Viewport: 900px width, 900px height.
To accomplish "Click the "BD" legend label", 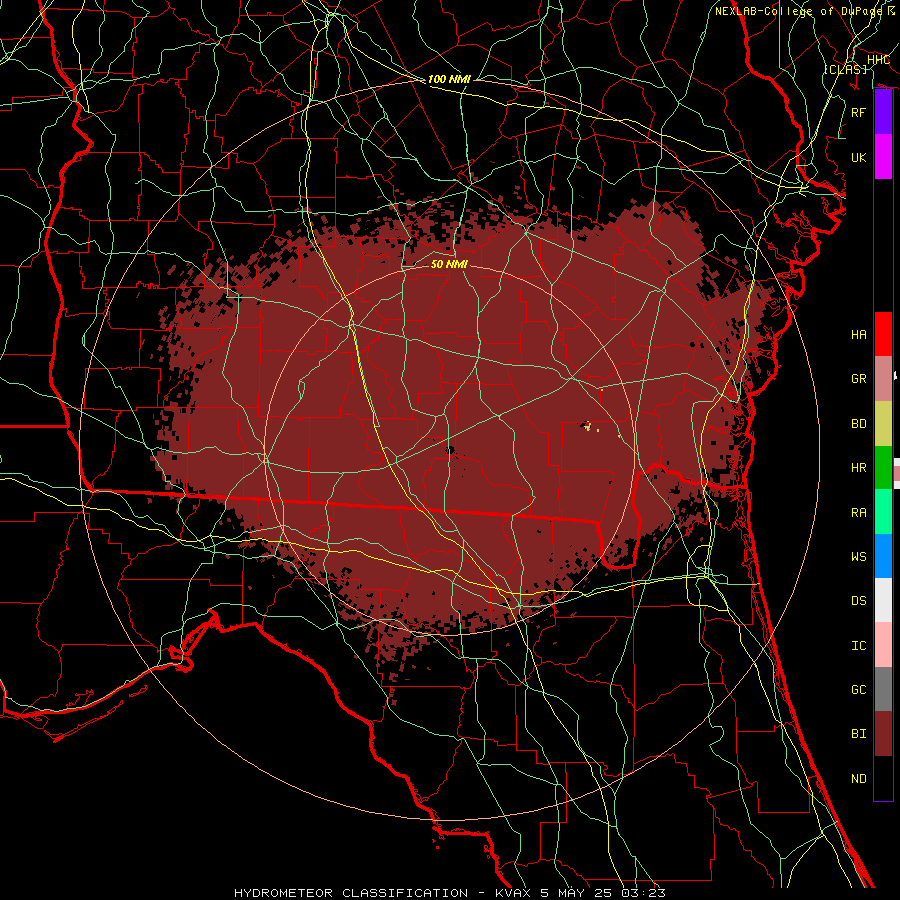I will (x=858, y=424).
